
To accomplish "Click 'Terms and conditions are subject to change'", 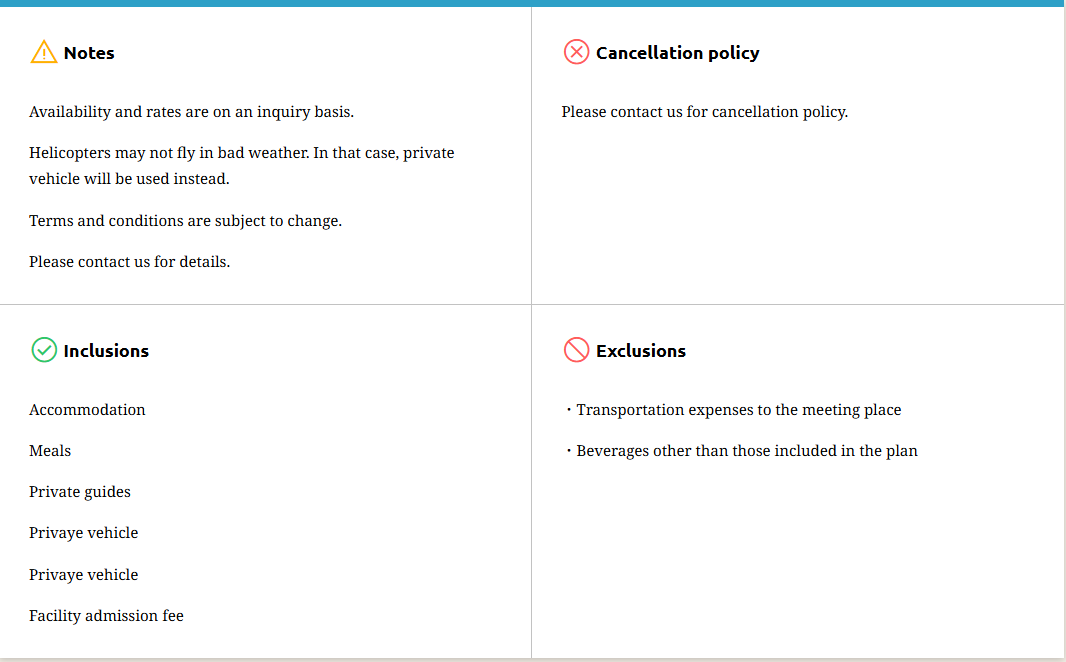I will tap(185, 221).
